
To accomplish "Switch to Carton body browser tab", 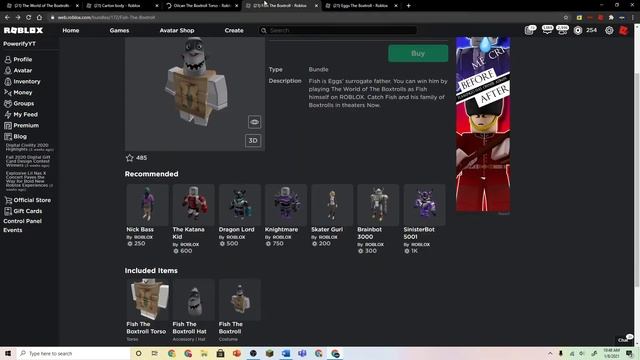I will 122,6.
